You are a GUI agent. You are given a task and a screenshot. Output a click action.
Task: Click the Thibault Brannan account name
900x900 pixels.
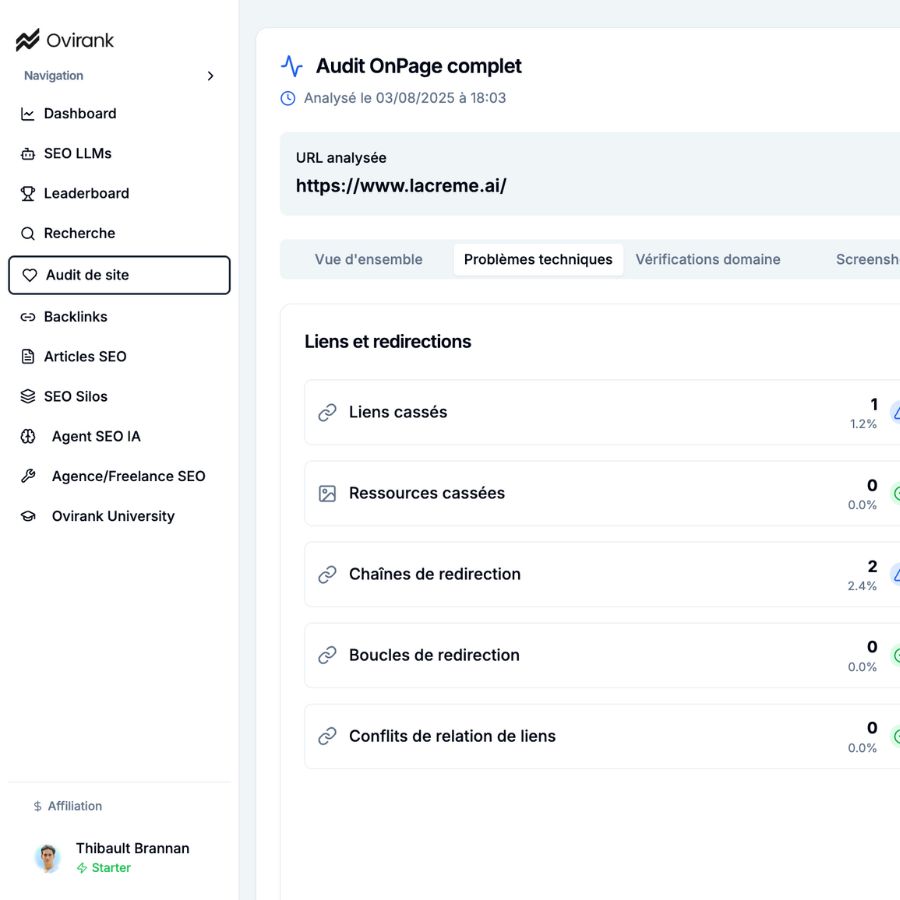click(x=133, y=848)
